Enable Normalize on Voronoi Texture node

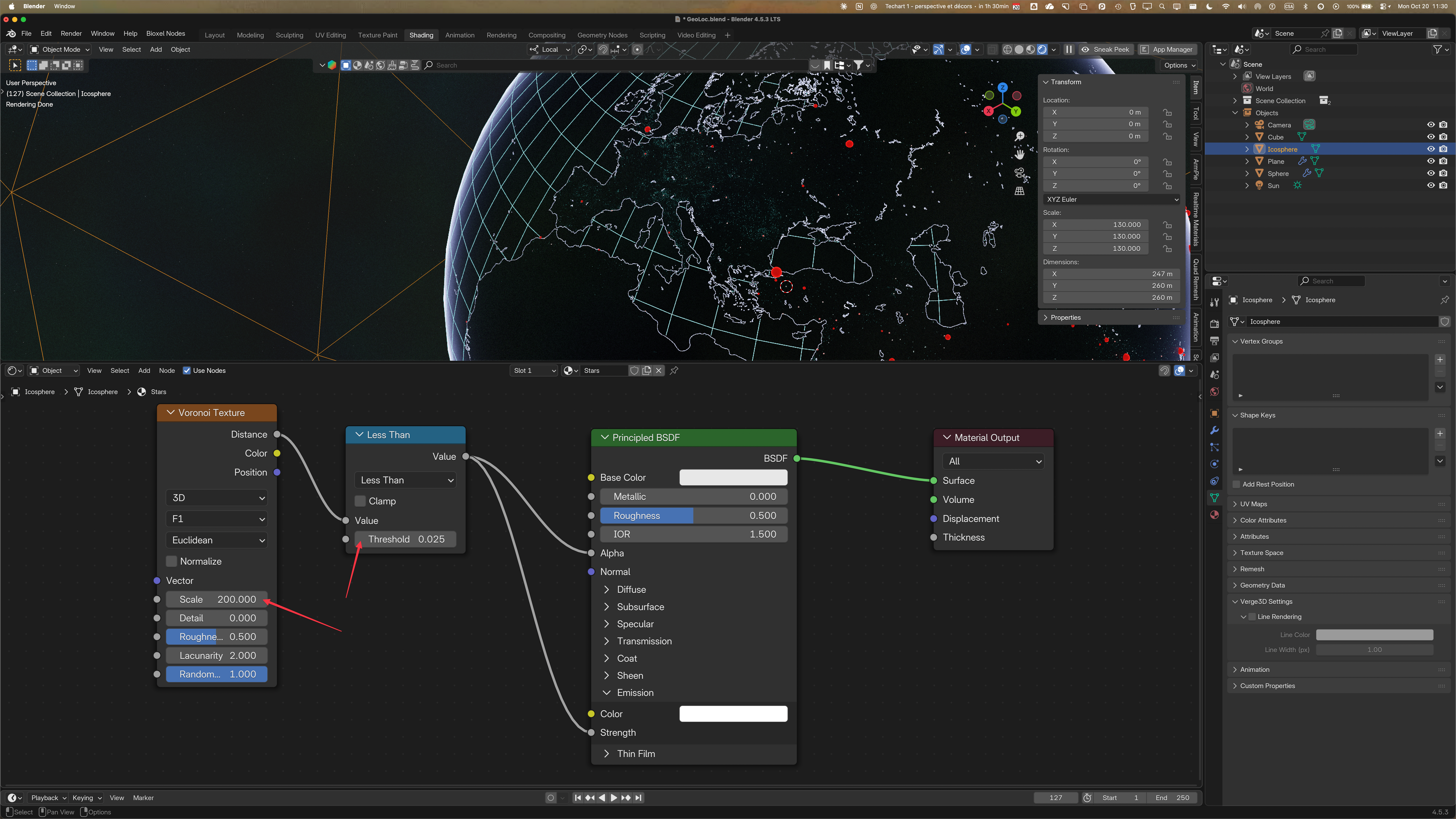(x=171, y=561)
